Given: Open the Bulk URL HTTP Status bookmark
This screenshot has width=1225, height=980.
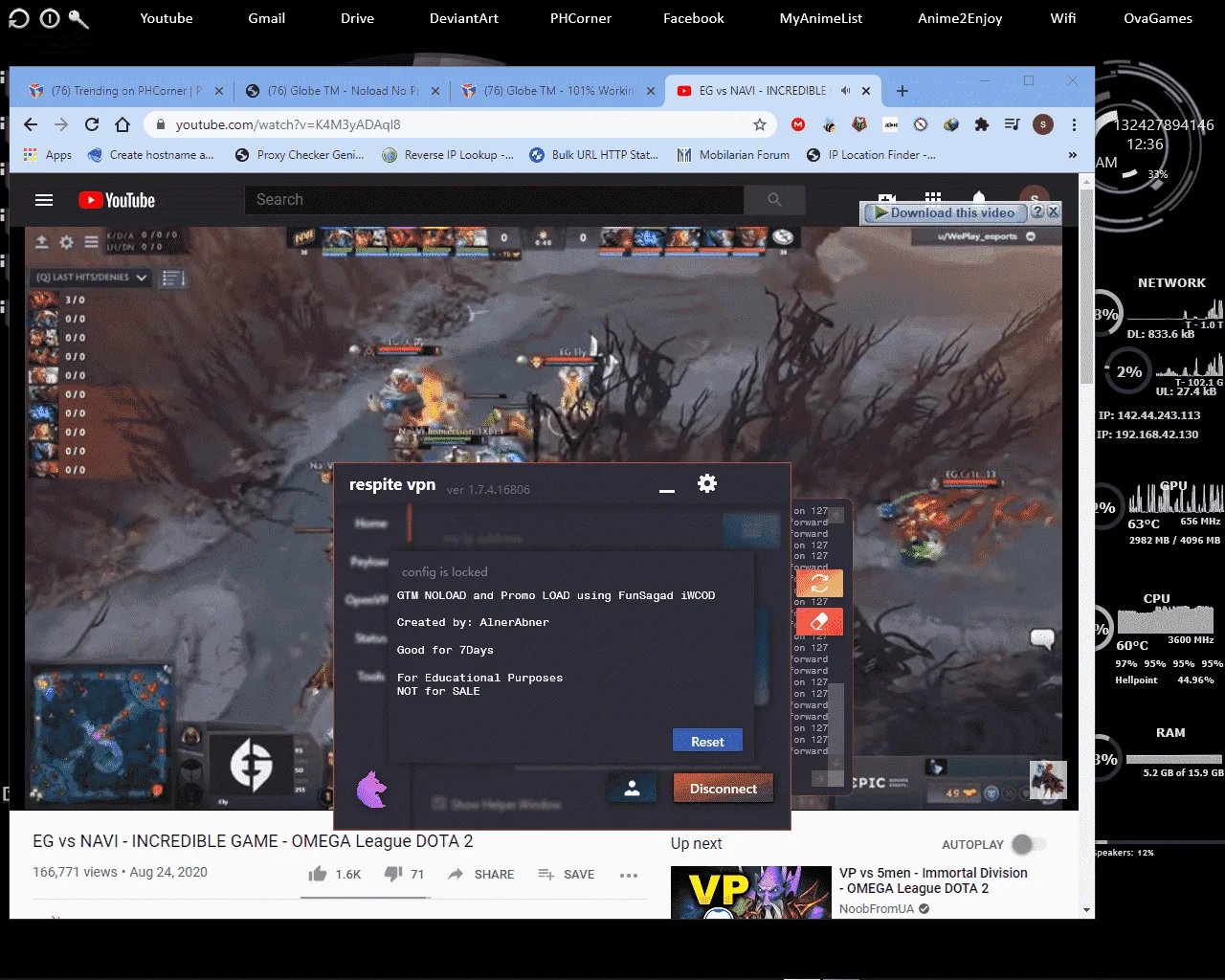Looking at the screenshot, I should click(x=593, y=155).
